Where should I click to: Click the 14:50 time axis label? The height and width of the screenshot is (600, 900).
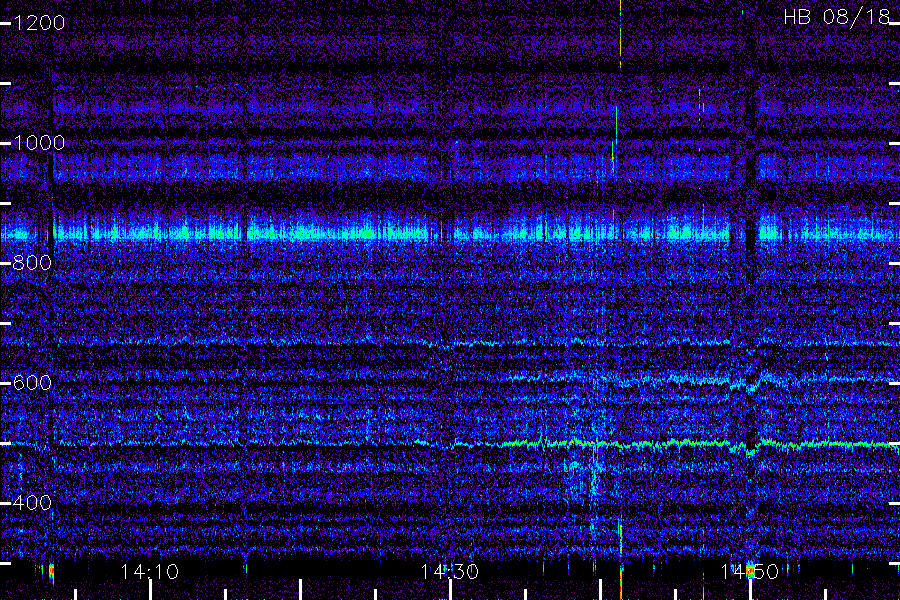(750, 572)
